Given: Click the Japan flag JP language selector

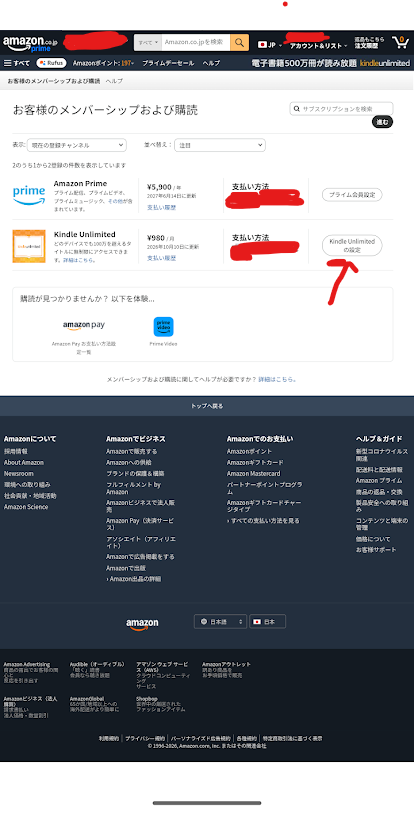Looking at the screenshot, I should [x=270, y=45].
